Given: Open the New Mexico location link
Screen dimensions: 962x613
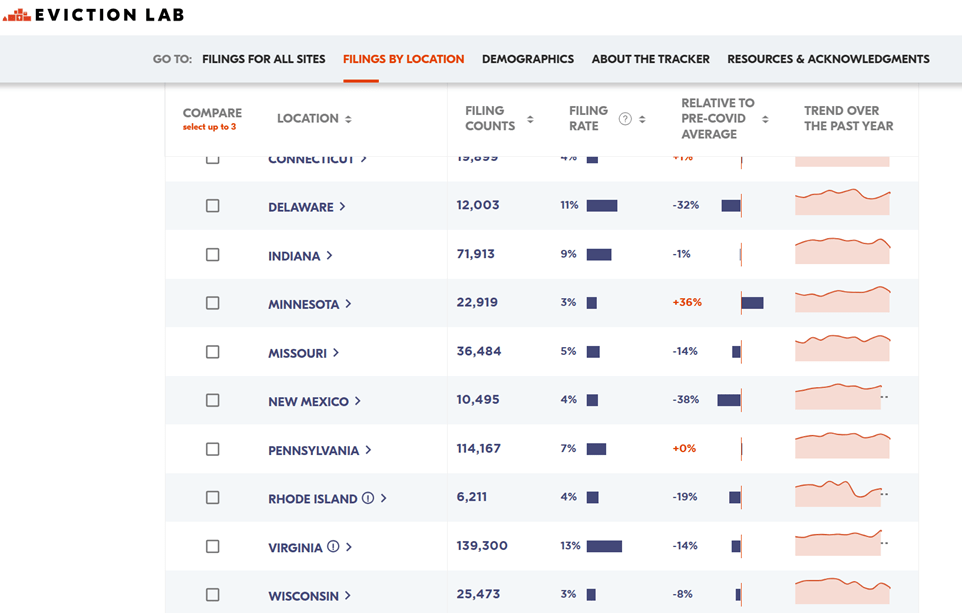Looking at the screenshot, I should pos(308,402).
